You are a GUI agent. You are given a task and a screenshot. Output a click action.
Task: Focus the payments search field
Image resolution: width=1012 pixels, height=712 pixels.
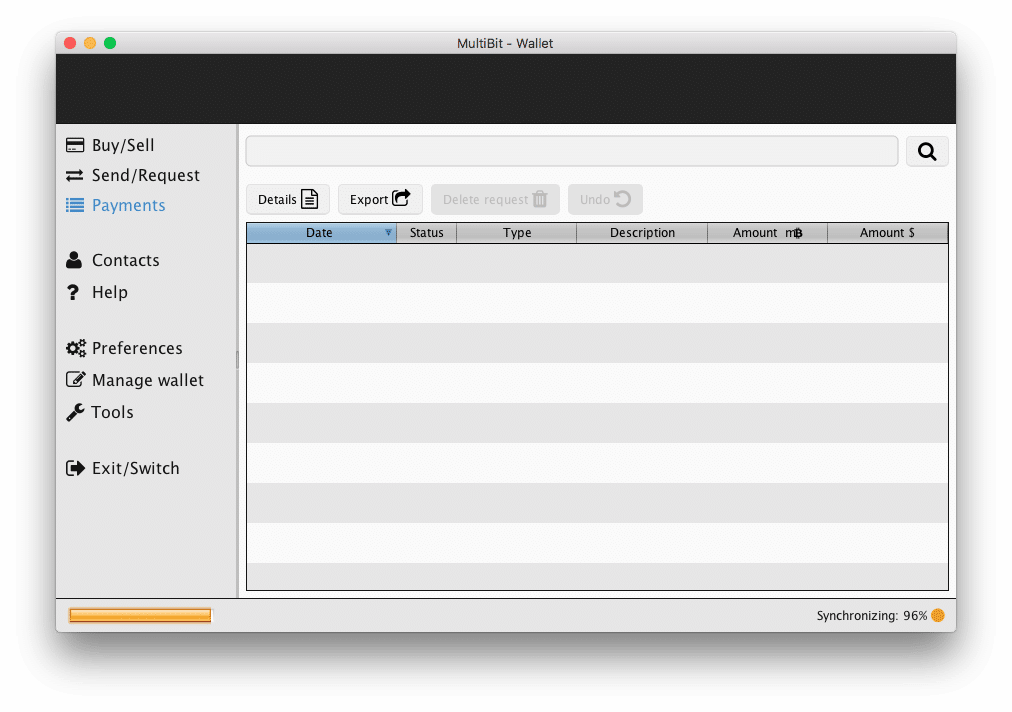click(572, 152)
